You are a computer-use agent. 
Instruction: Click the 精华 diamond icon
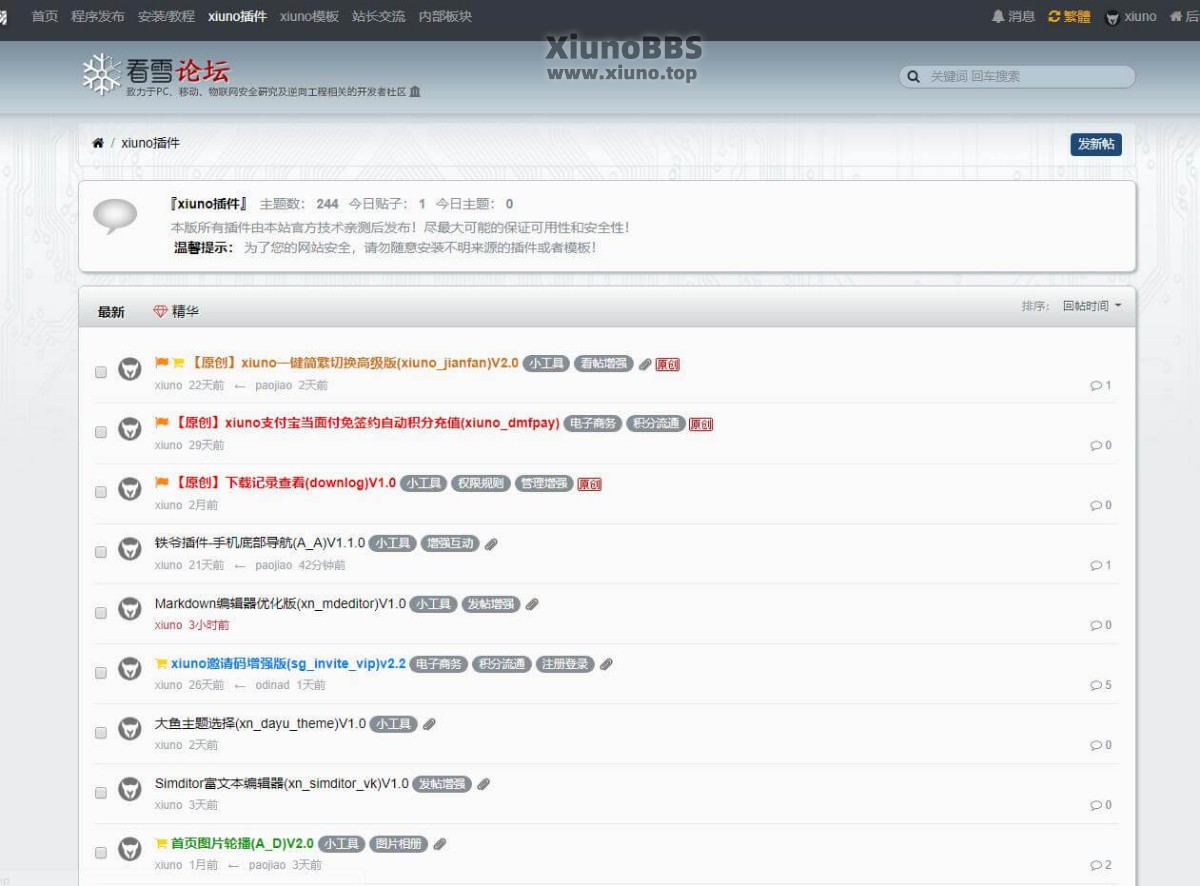[160, 312]
